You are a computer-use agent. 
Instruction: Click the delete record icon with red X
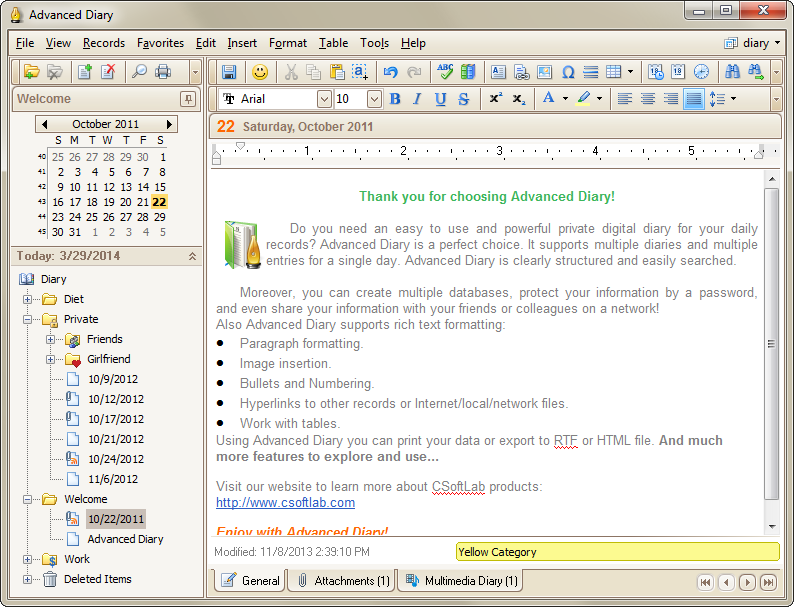point(108,72)
